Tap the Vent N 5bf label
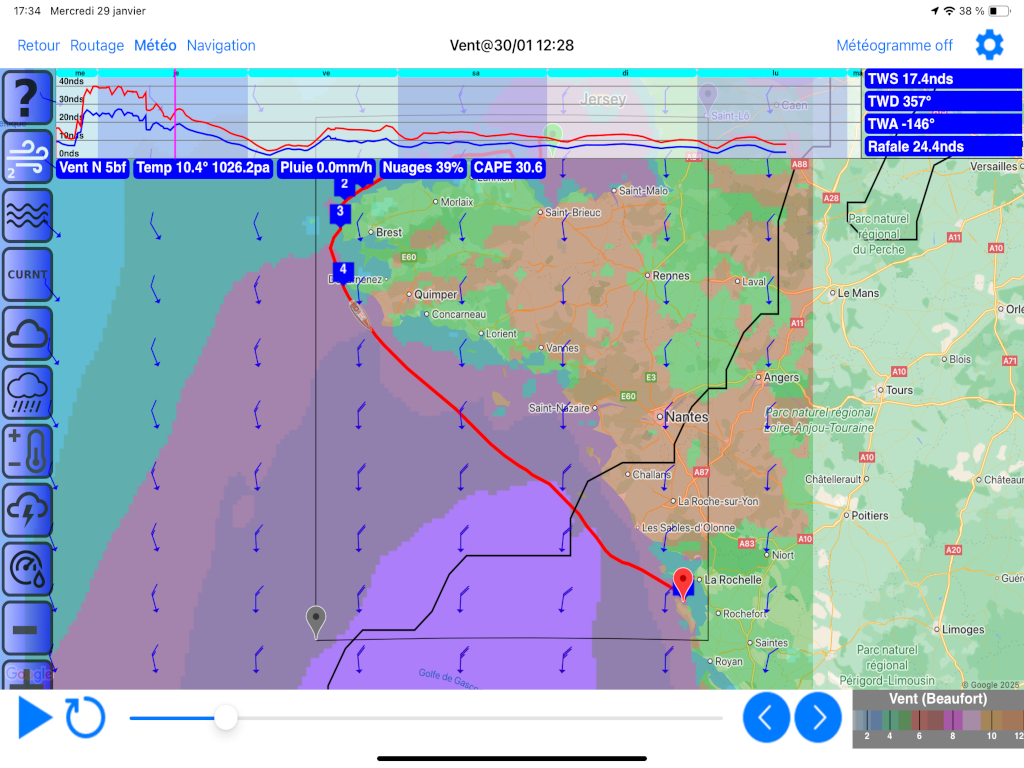1024x768 pixels. point(92,168)
